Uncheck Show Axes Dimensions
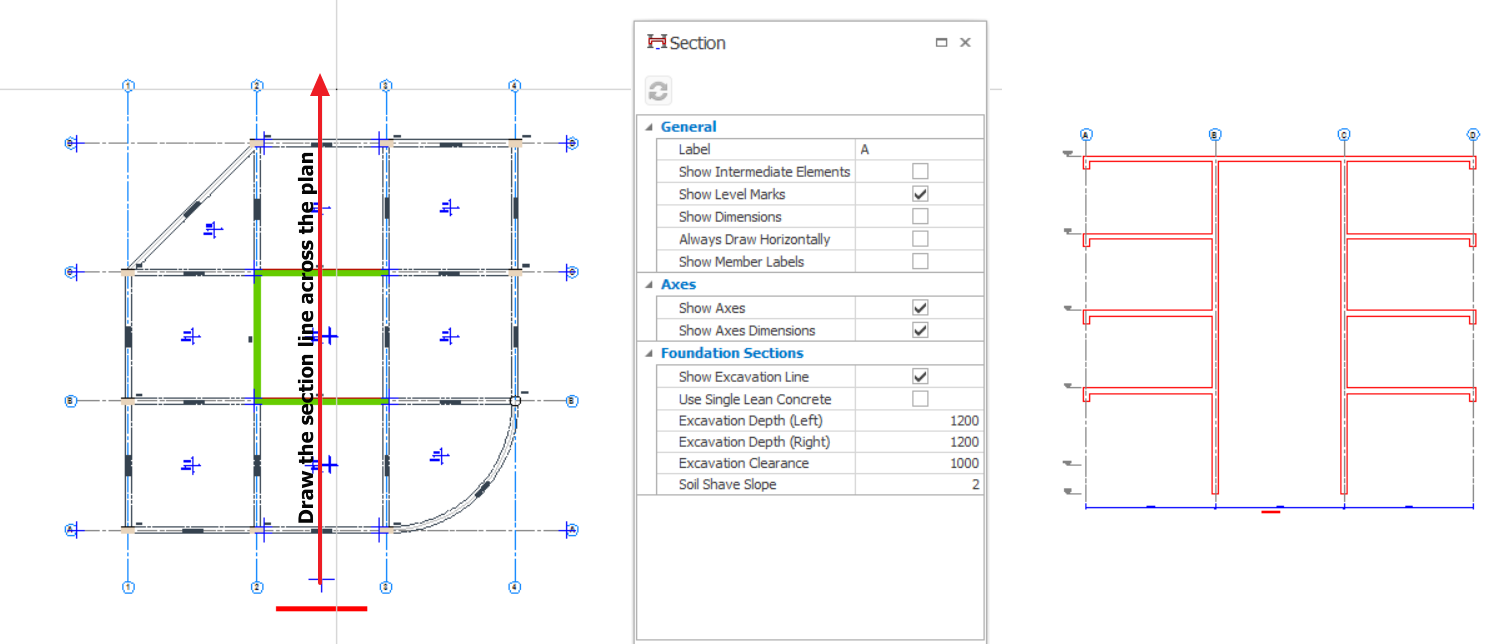The width and height of the screenshot is (1510, 644). (920, 330)
